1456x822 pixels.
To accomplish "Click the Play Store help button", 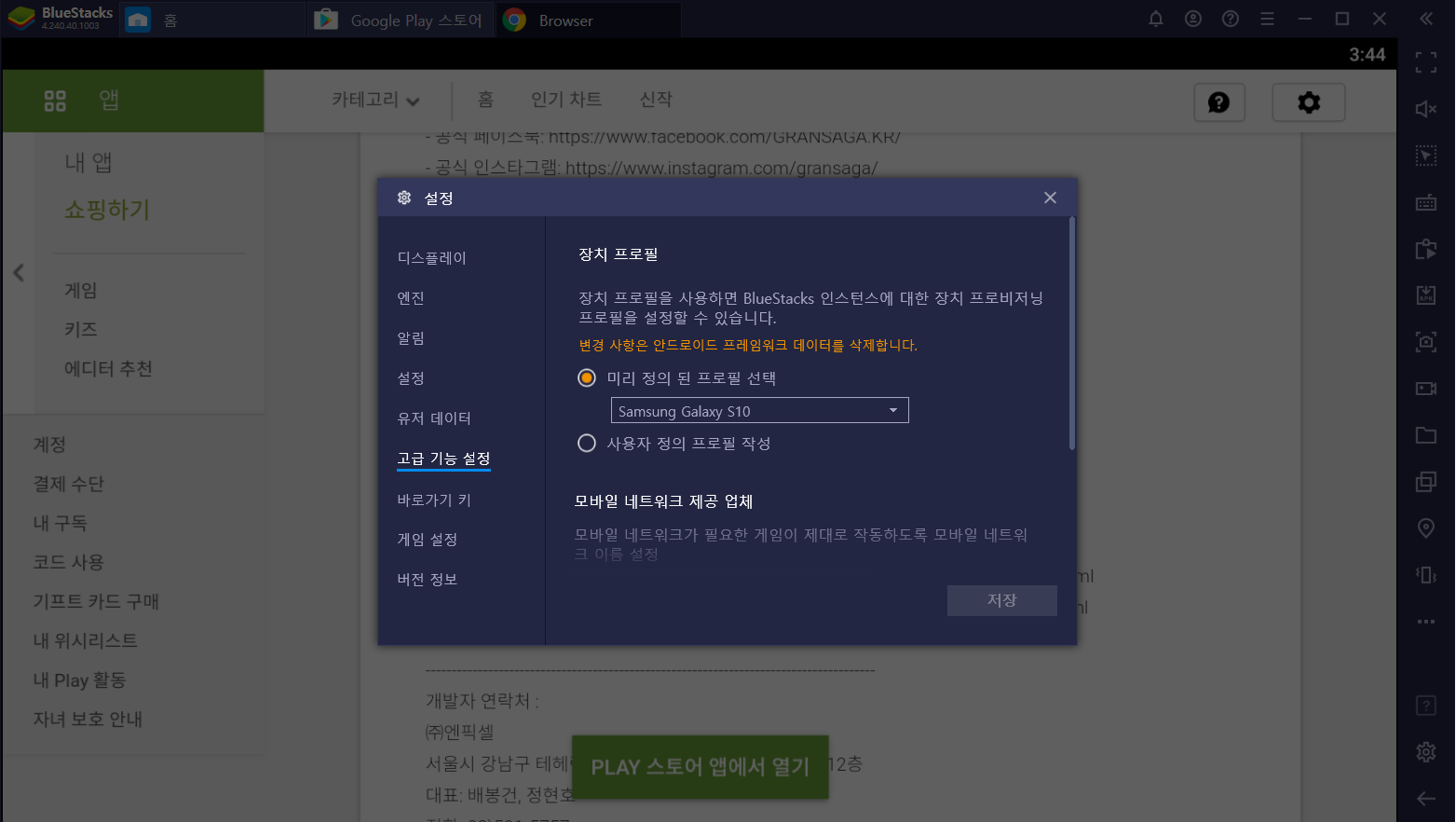I will pyautogui.click(x=1219, y=103).
